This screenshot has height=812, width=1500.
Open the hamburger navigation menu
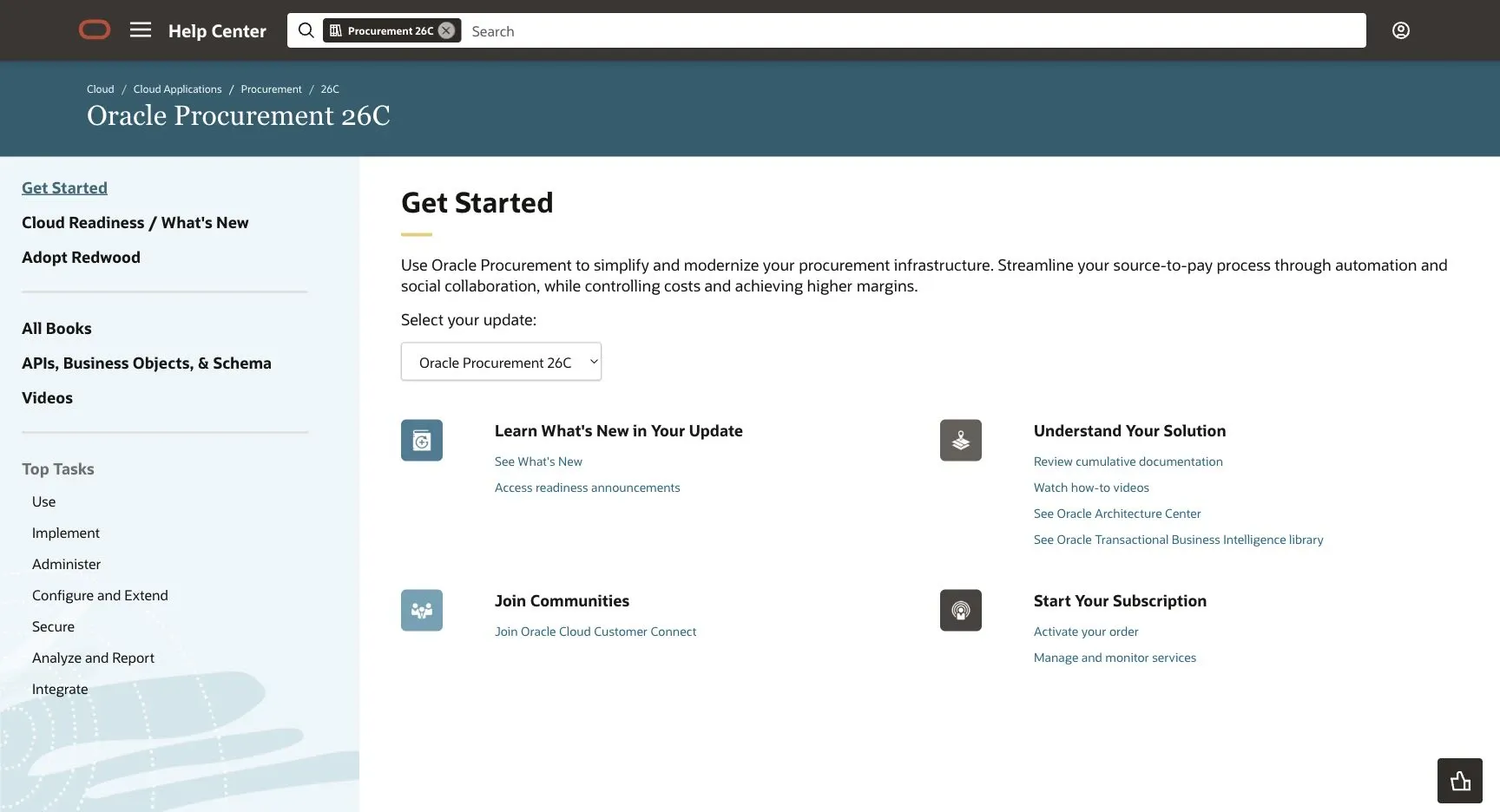(141, 30)
